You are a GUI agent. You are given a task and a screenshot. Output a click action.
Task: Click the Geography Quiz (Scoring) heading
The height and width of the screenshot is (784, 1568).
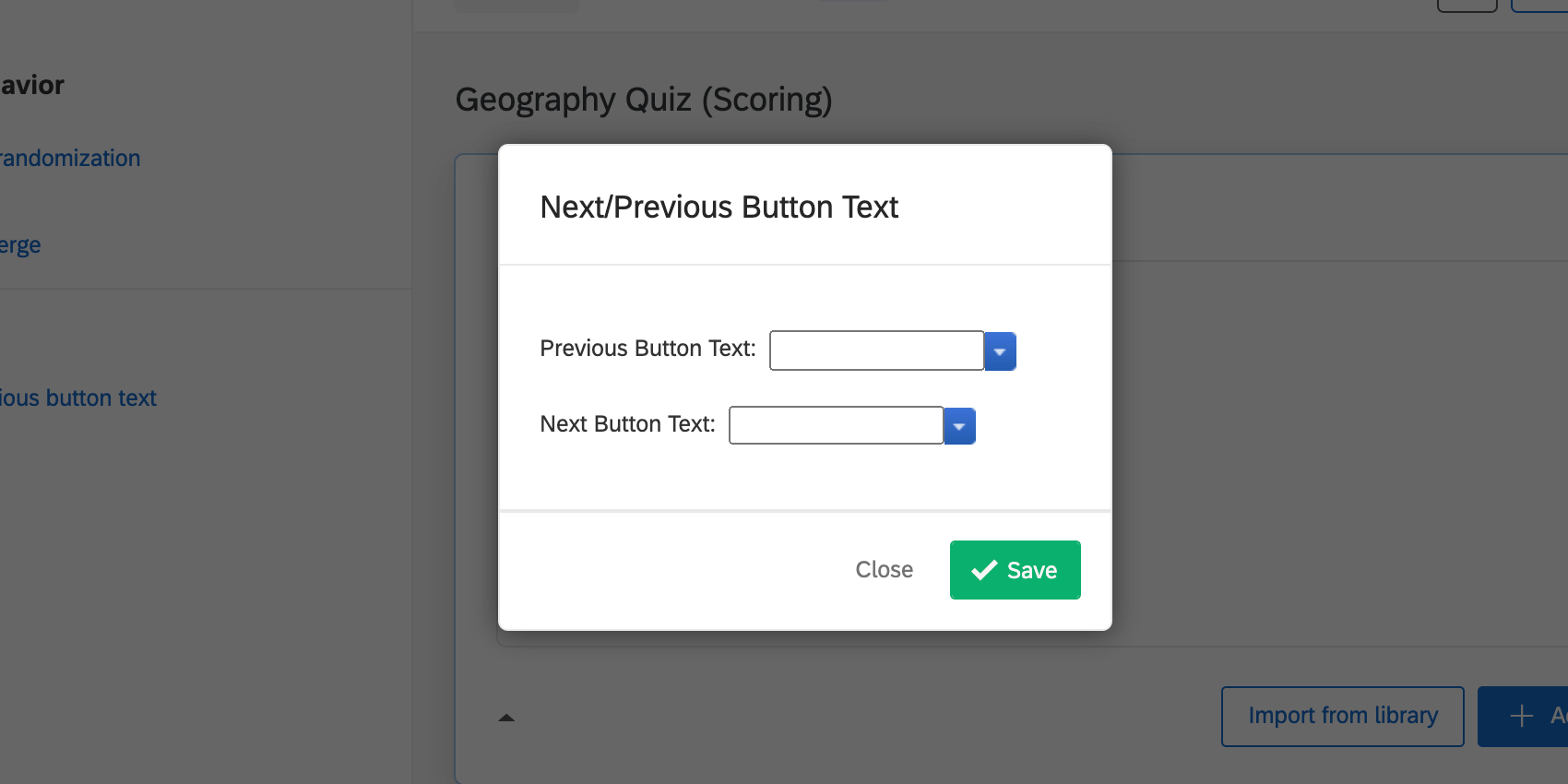pos(644,100)
